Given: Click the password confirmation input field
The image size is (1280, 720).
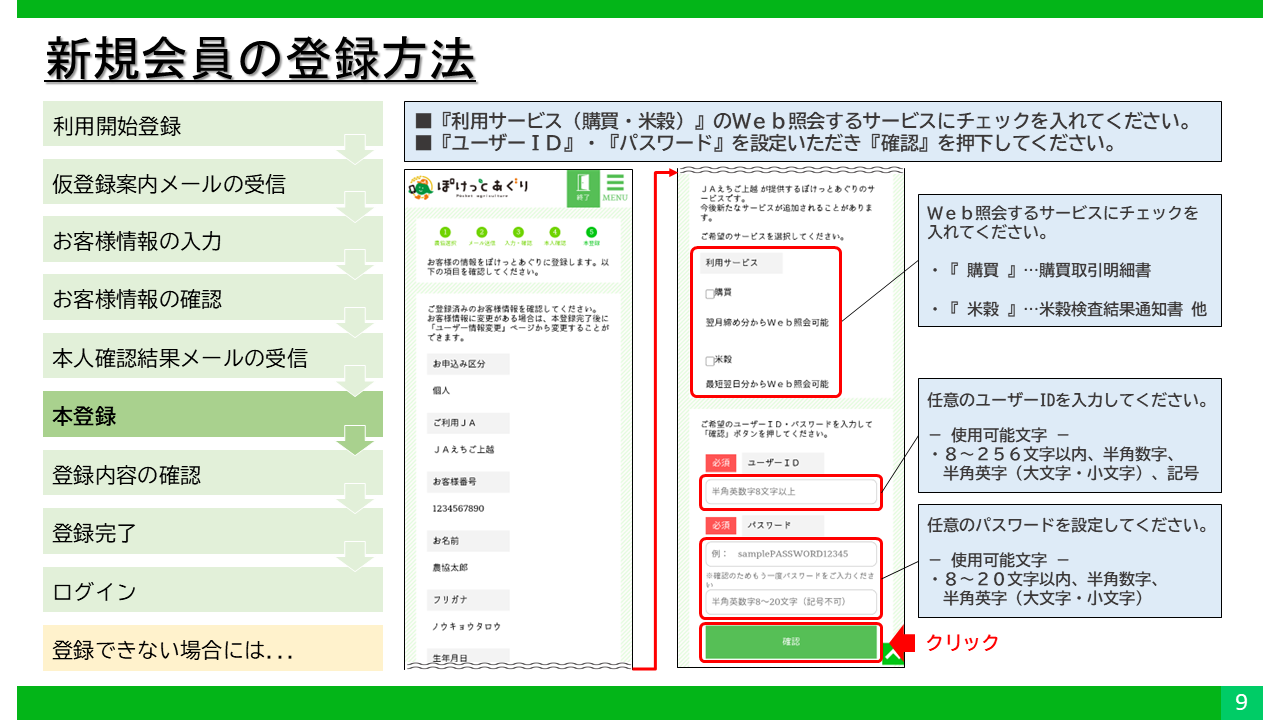Looking at the screenshot, I should 788,602.
